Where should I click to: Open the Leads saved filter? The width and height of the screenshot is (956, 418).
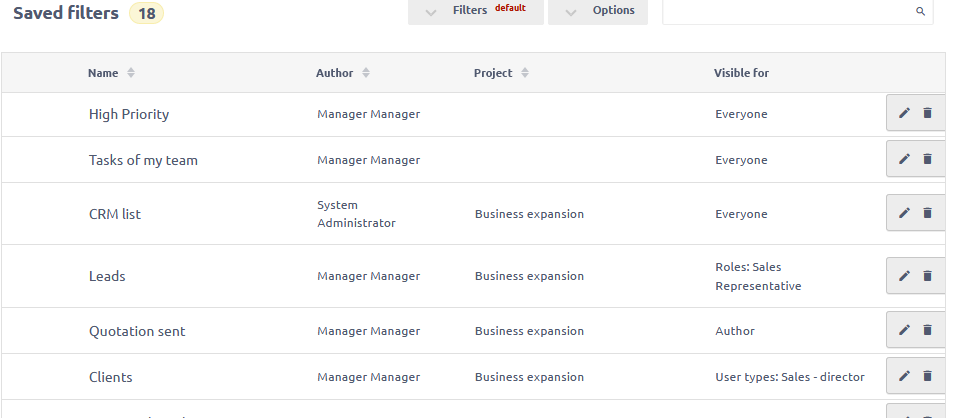point(107,276)
